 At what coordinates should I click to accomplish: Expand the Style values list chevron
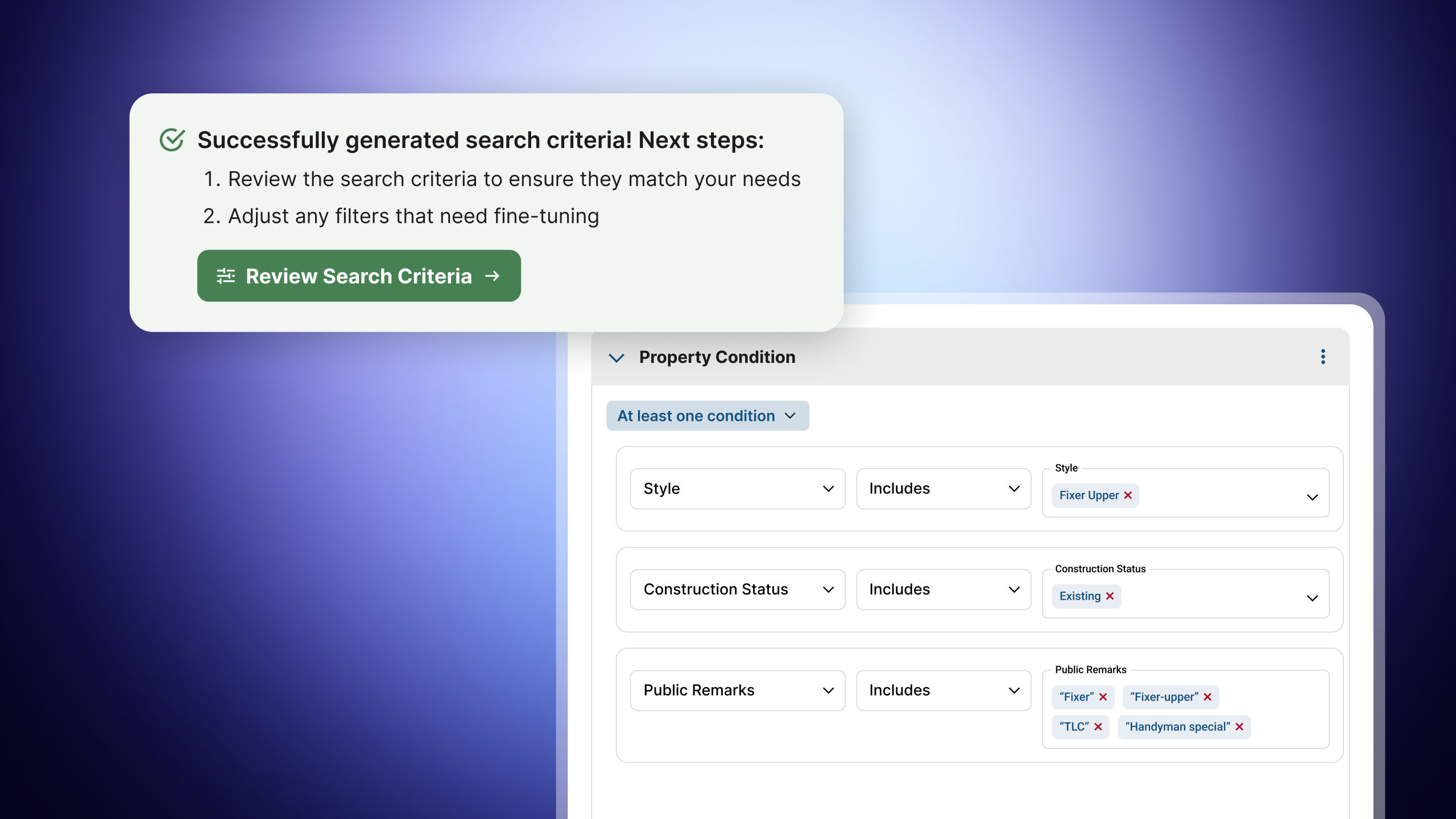pyautogui.click(x=1312, y=497)
